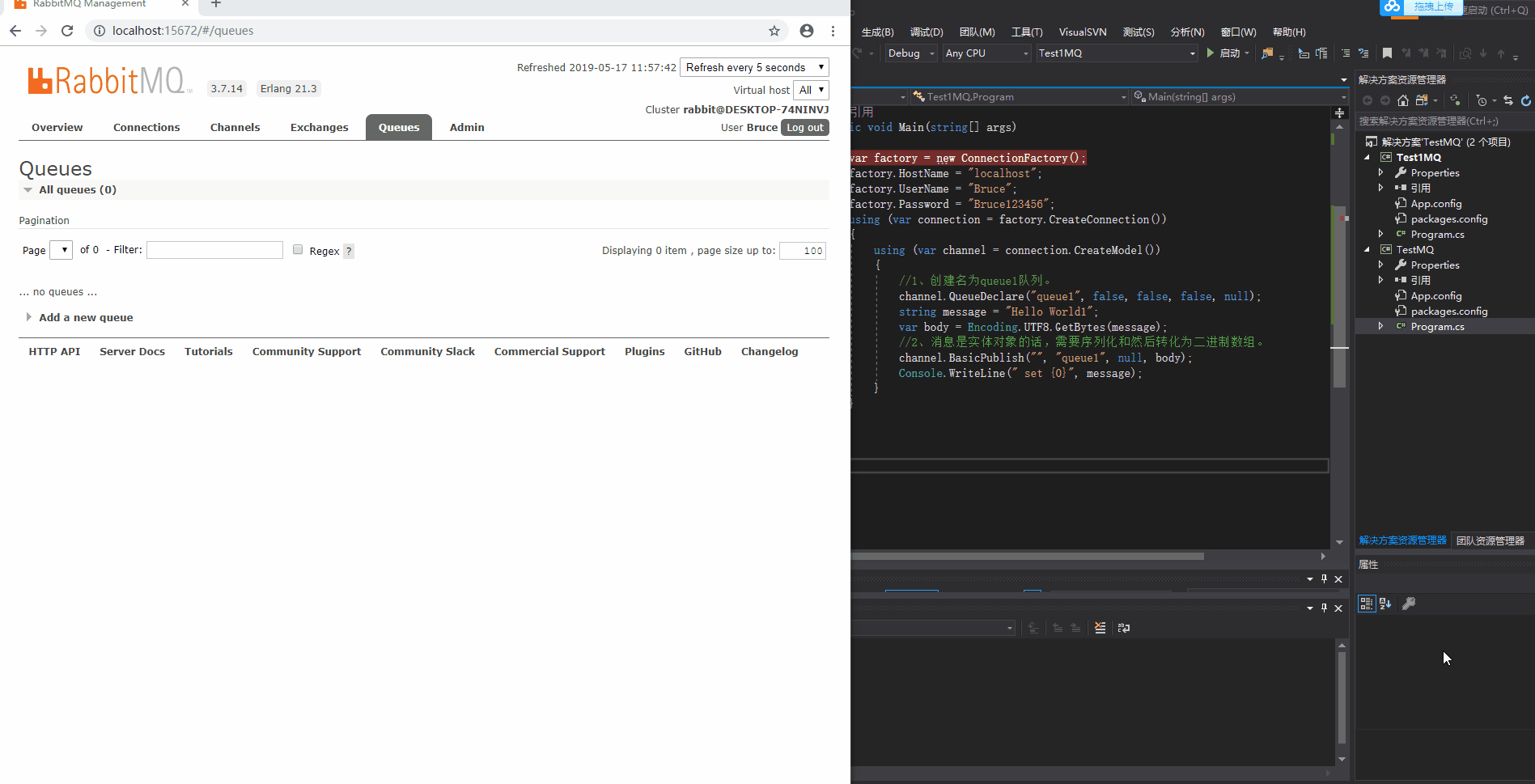Pin the upper docked panel

(1324, 578)
